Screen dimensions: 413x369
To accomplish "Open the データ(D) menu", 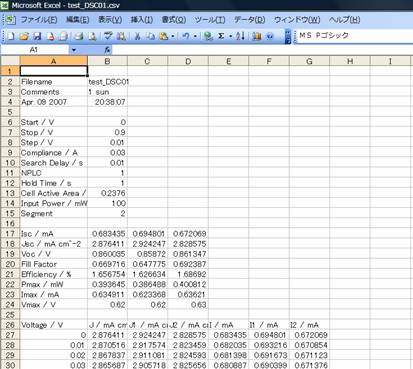I will pos(250,20).
